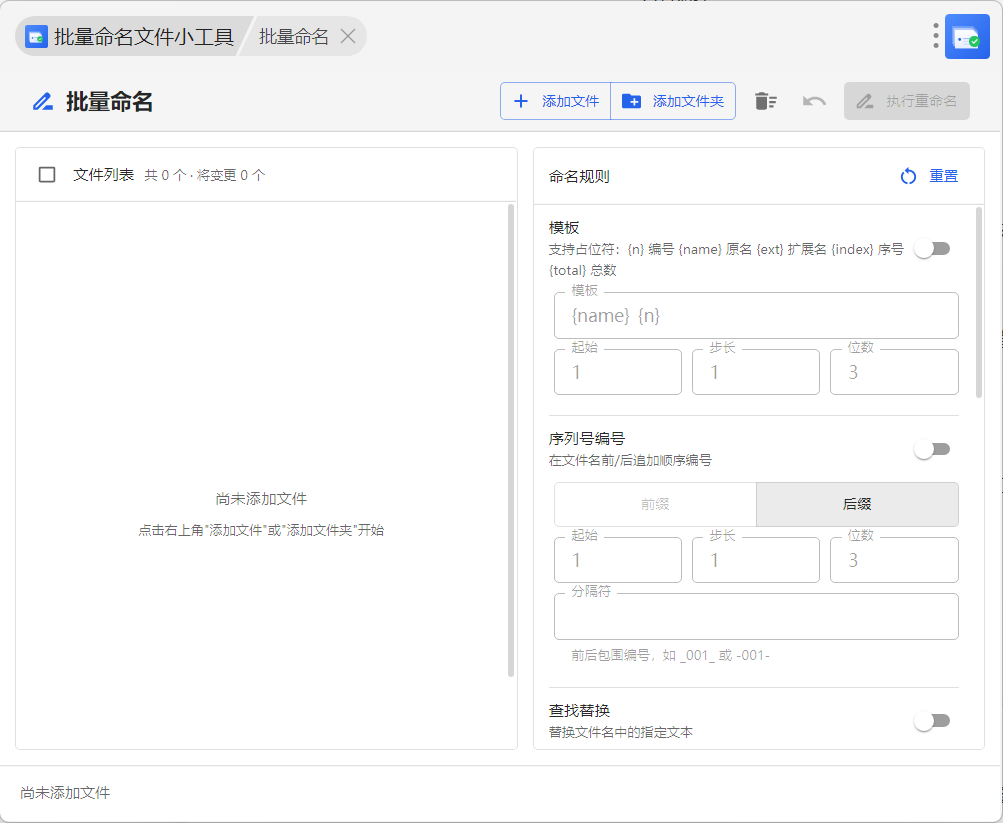Enable the 查找替换 toggle

click(933, 721)
